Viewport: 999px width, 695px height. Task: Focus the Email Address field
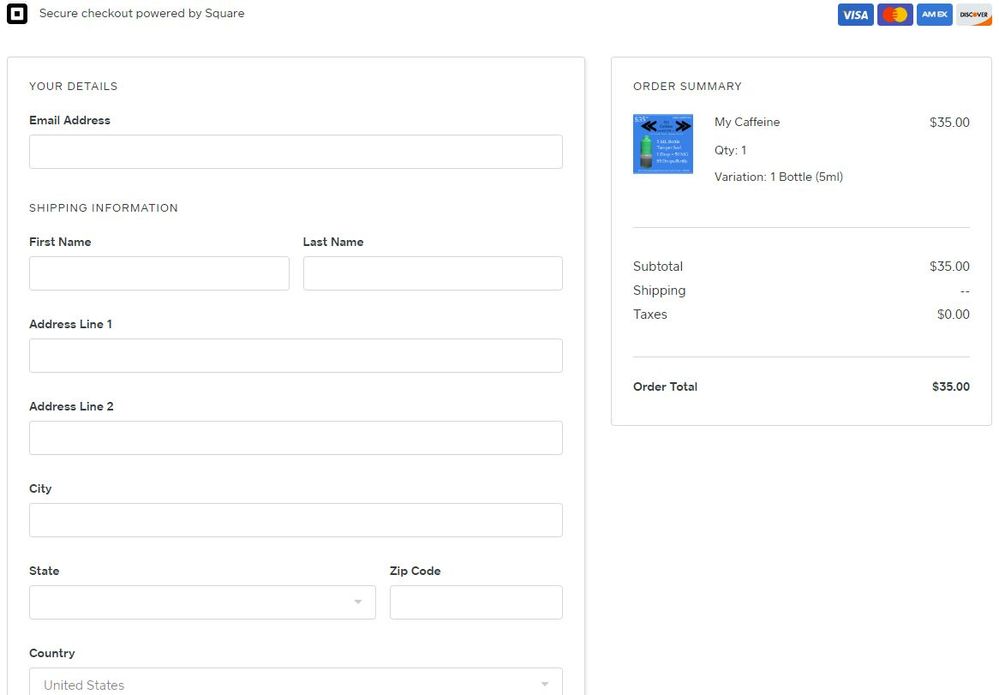point(295,152)
